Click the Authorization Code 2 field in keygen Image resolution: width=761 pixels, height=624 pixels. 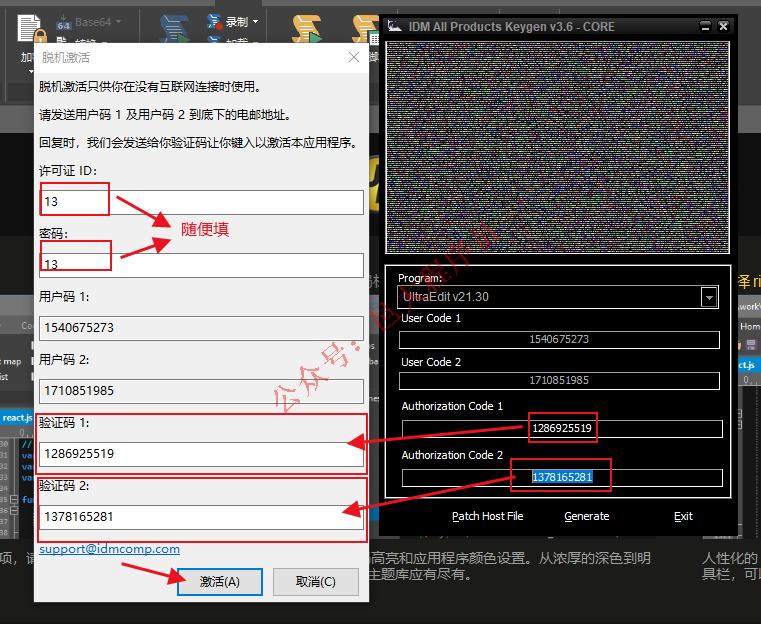coord(562,477)
